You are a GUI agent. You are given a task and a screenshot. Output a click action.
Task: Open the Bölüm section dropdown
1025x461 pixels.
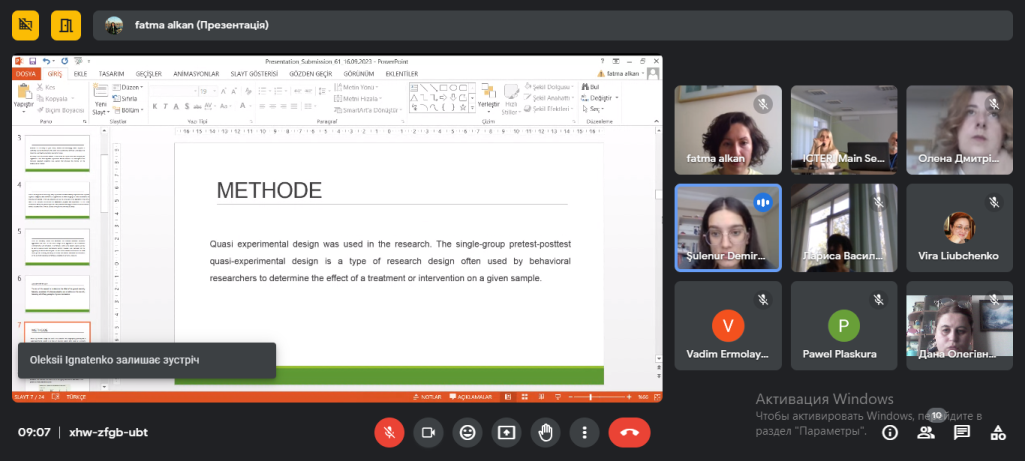pos(127,109)
